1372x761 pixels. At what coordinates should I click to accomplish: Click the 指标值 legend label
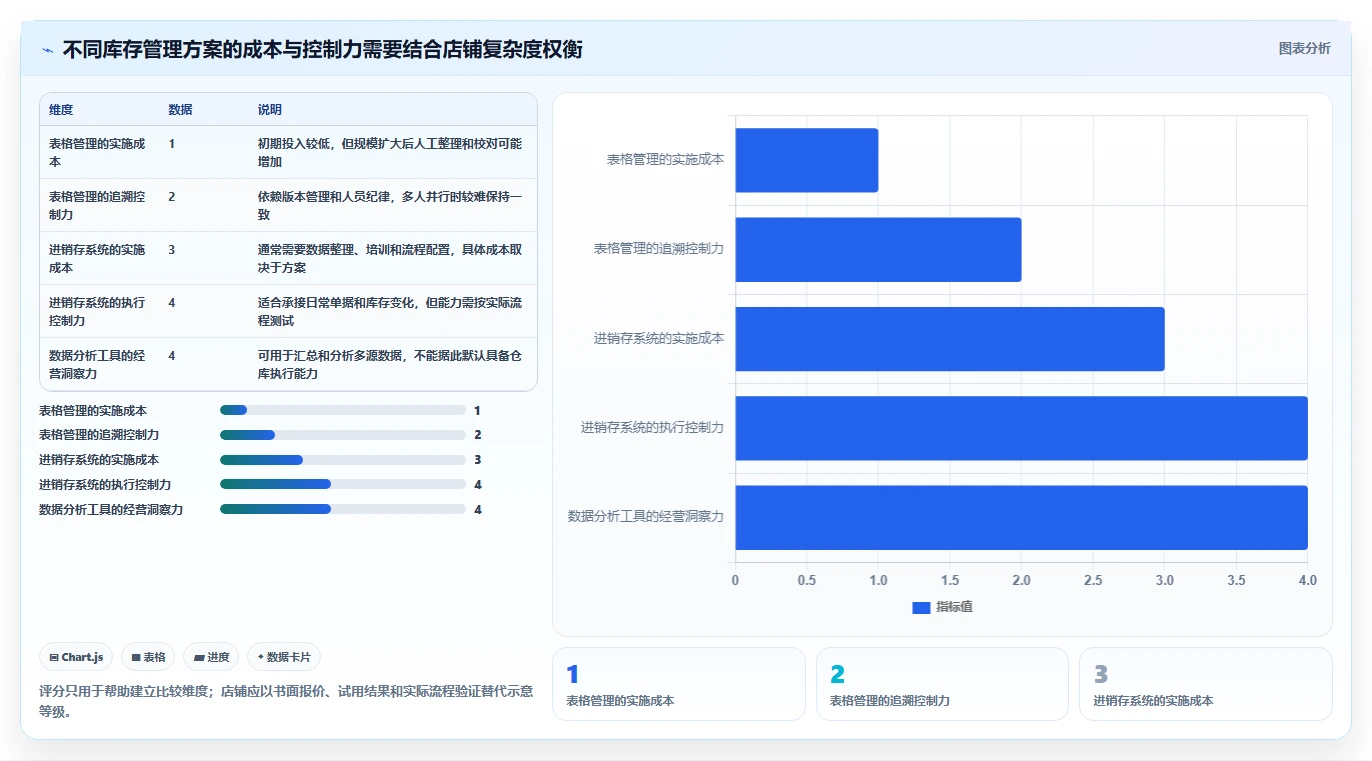tap(954, 608)
